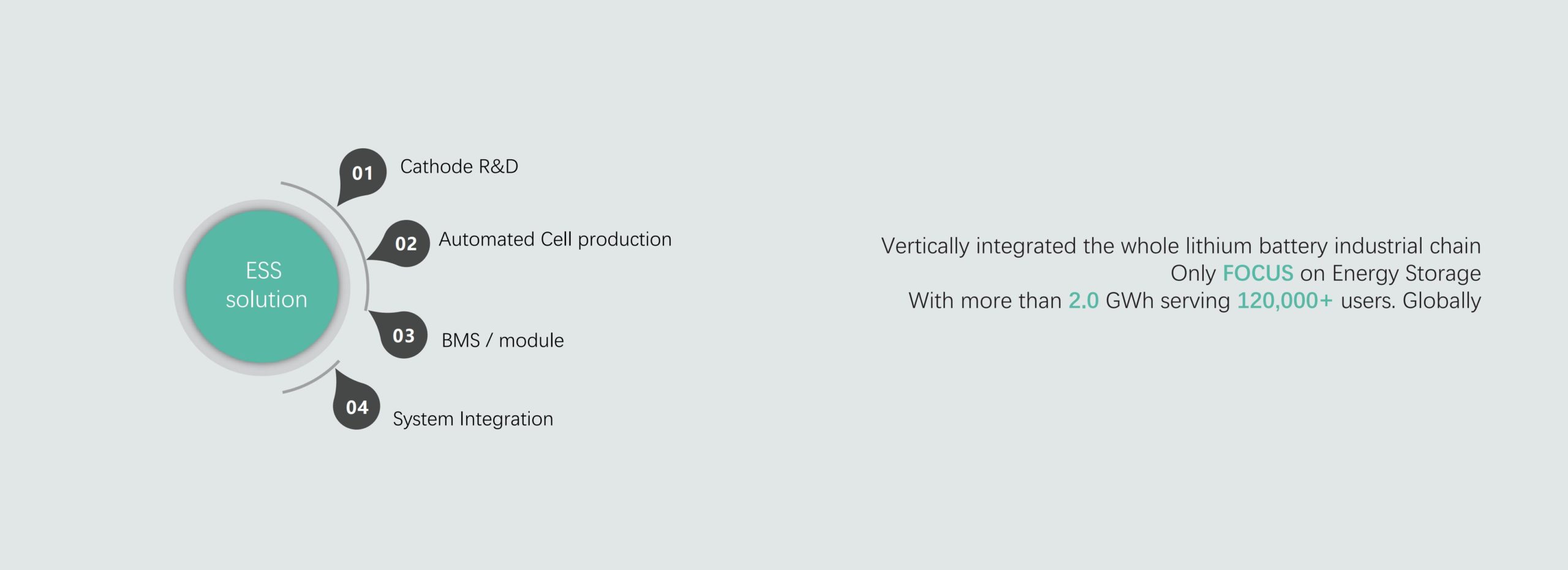Click the 'users. Globally' text
1568x570 pixels.
pyautogui.click(x=1411, y=301)
